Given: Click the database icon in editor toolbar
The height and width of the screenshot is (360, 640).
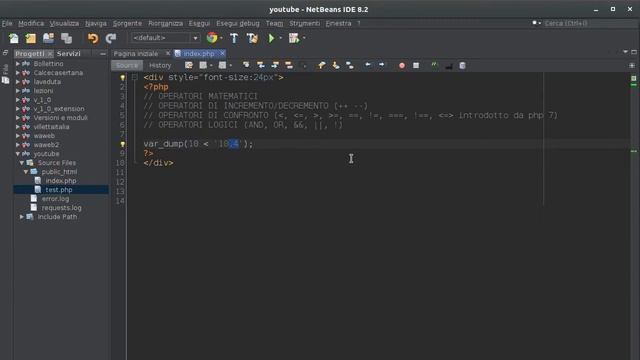Looking at the screenshot, I should [x=462, y=65].
